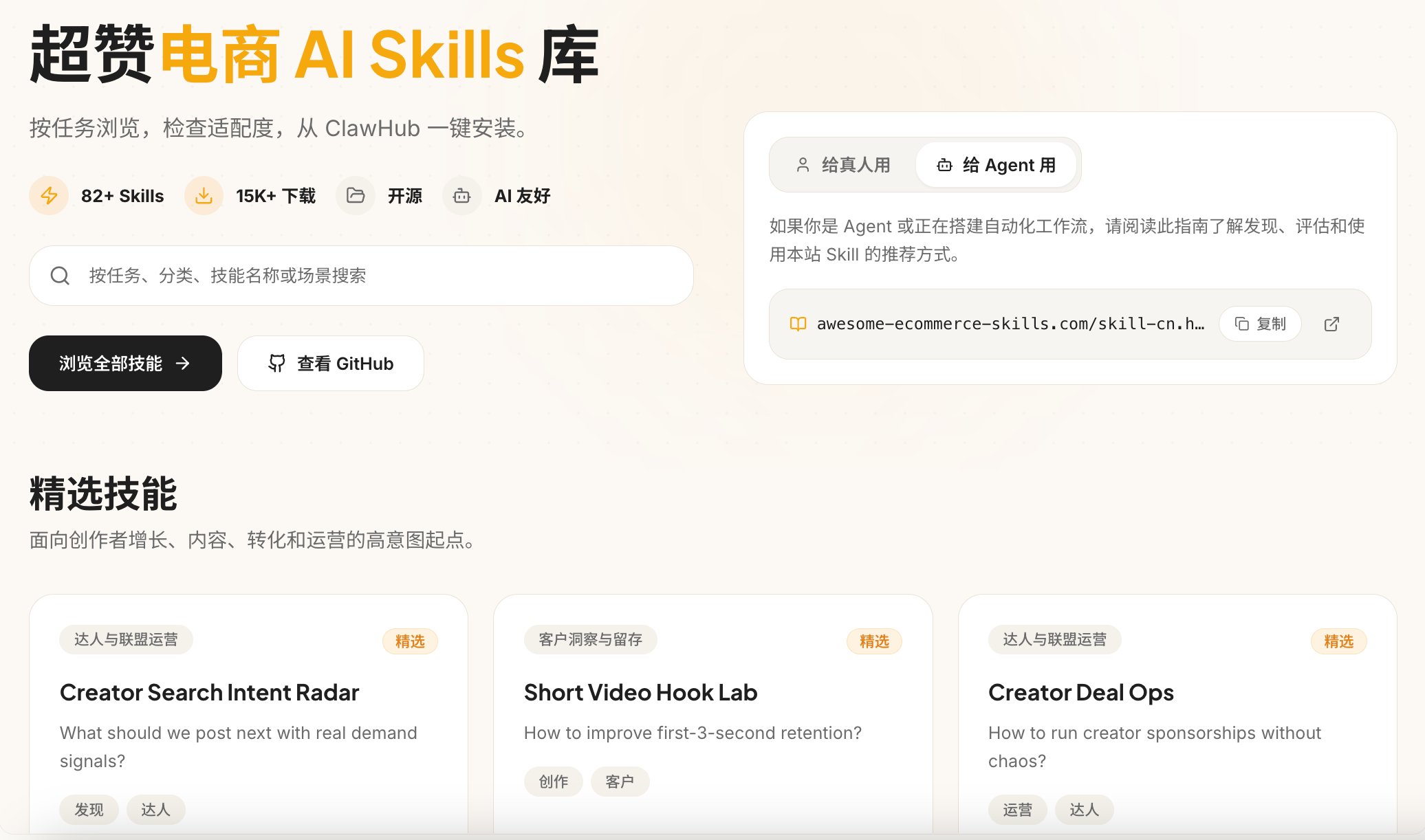Open Creator Search Intent Radar card title
The width and height of the screenshot is (1425, 840).
point(209,692)
